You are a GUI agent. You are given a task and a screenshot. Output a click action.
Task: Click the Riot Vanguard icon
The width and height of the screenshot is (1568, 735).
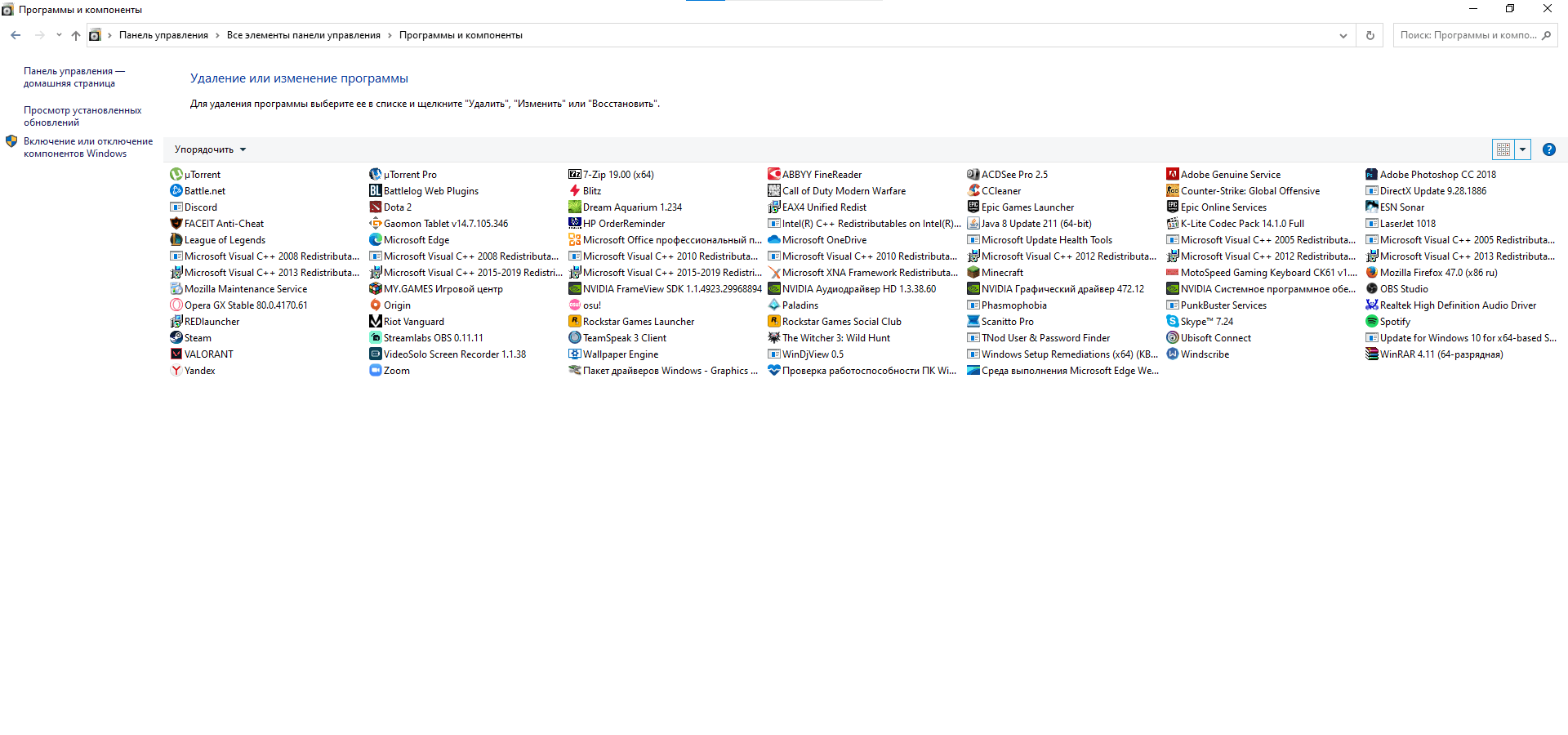click(375, 321)
